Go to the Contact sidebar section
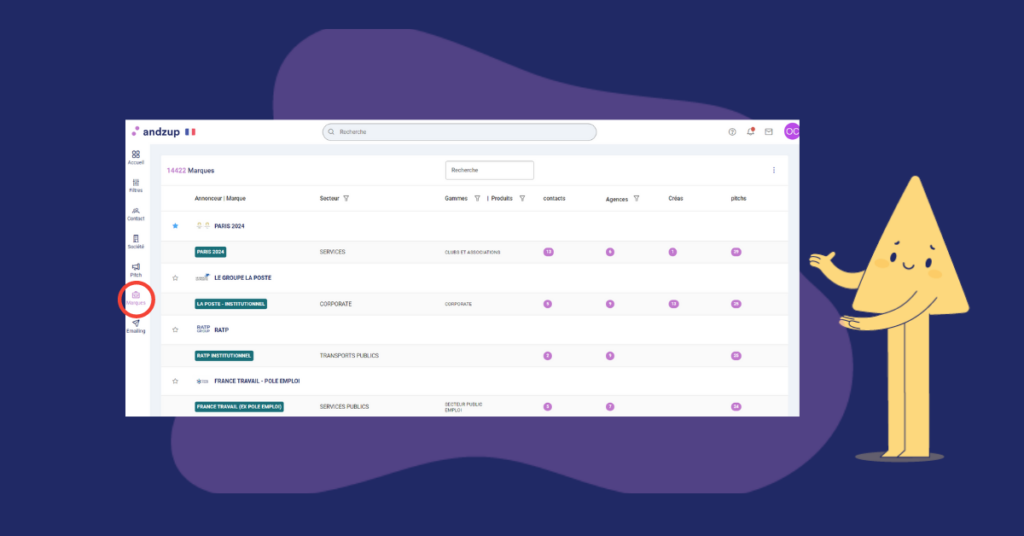1024x536 pixels. (x=136, y=213)
